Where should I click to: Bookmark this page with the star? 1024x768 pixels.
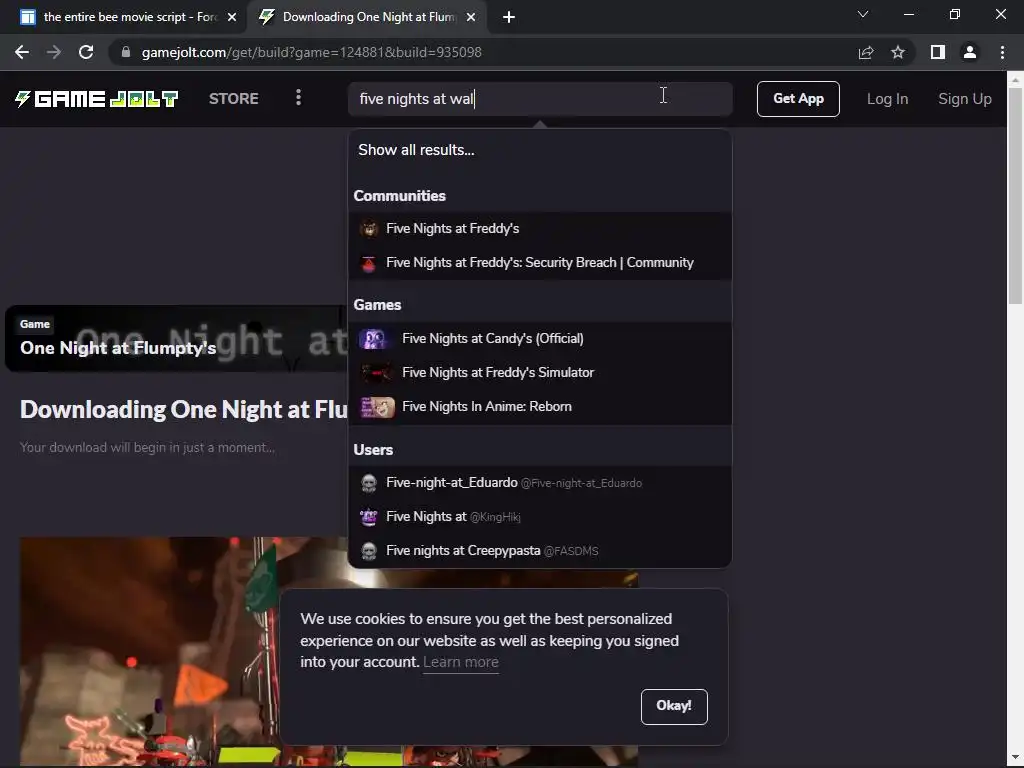pos(898,52)
